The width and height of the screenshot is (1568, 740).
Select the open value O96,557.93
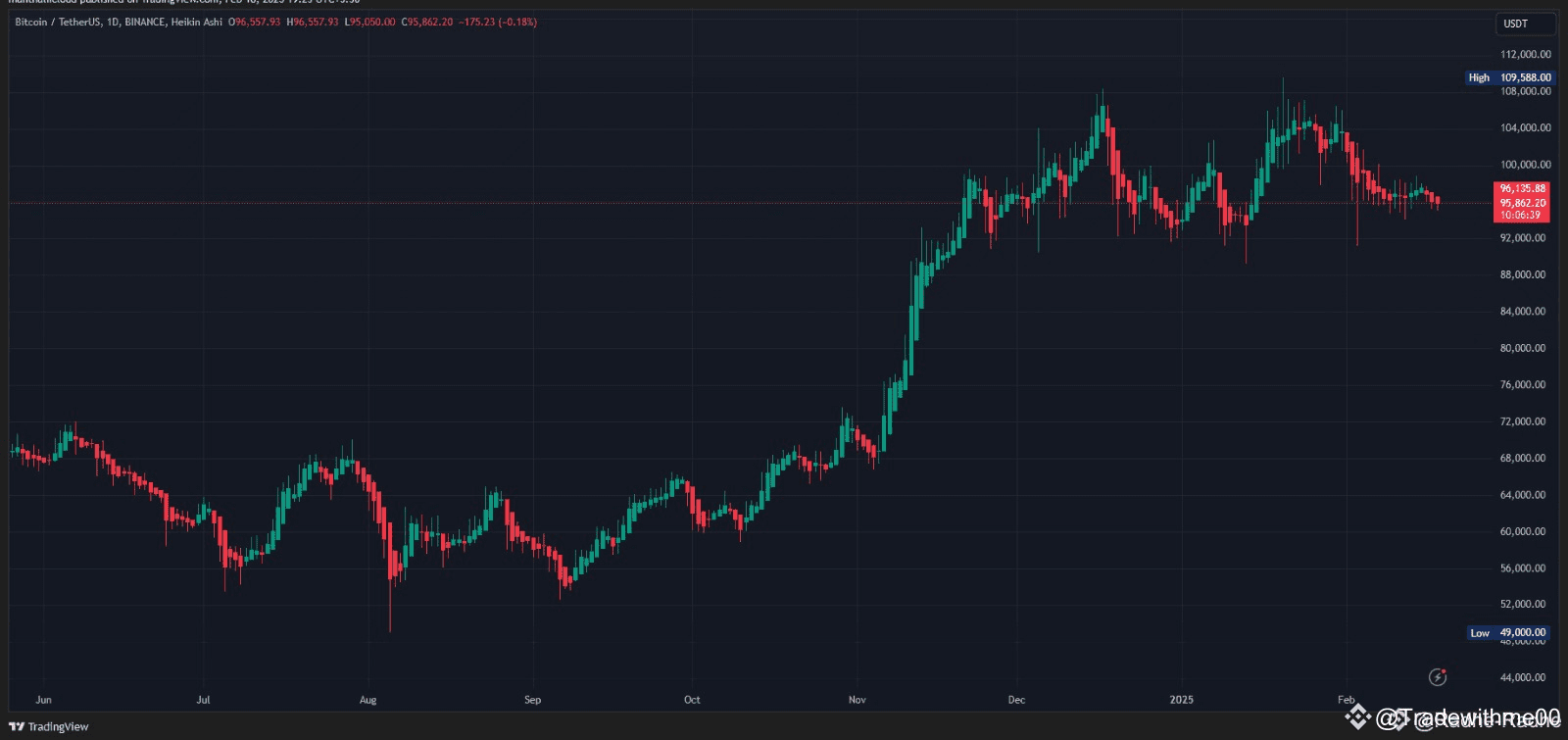pos(255,22)
